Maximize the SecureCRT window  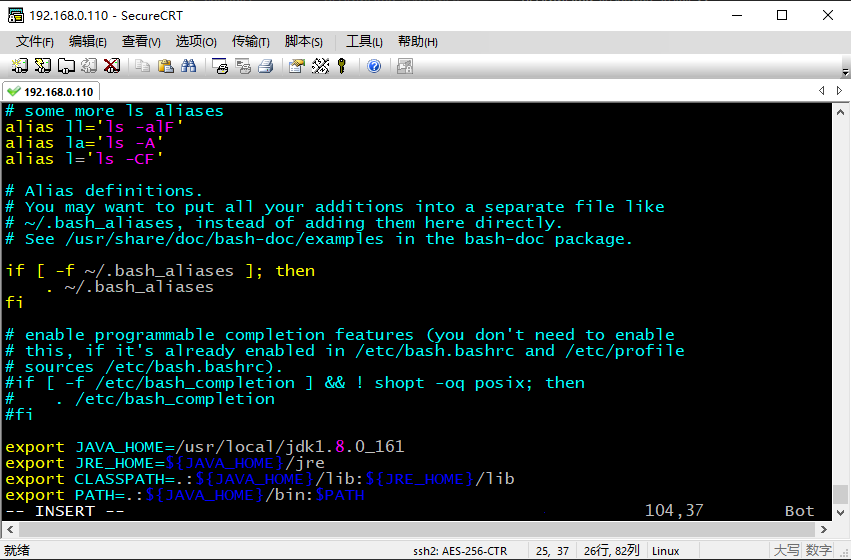coord(782,15)
